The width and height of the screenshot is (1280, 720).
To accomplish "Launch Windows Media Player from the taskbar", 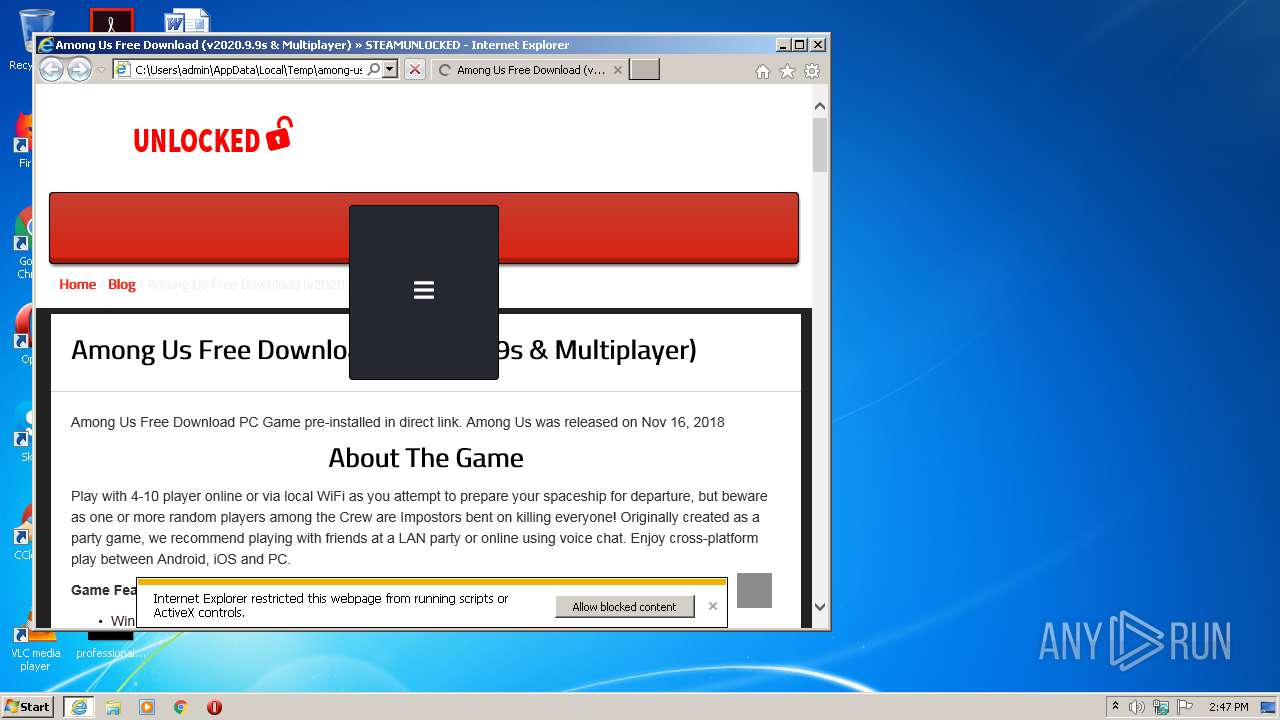I will (147, 707).
